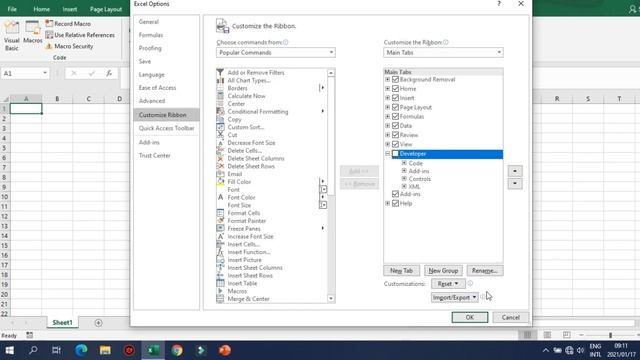
Task: Open File Explorer from taskbar
Action: (x=105, y=350)
